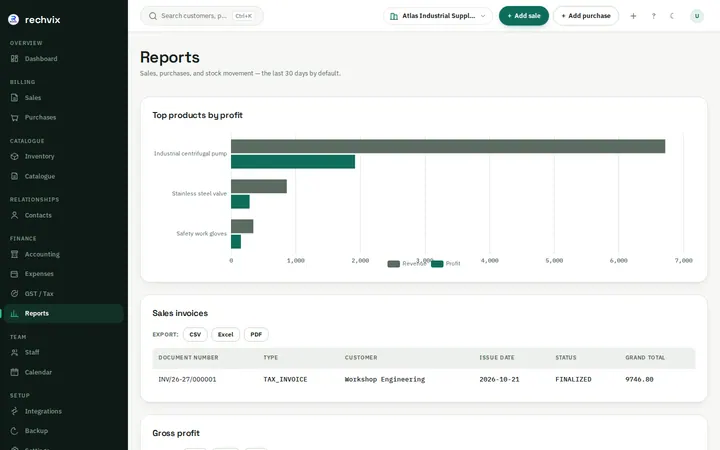This screenshot has width=720, height=450.
Task: Open Accounting icon in sidebar
Action: pyautogui.click(x=15, y=254)
